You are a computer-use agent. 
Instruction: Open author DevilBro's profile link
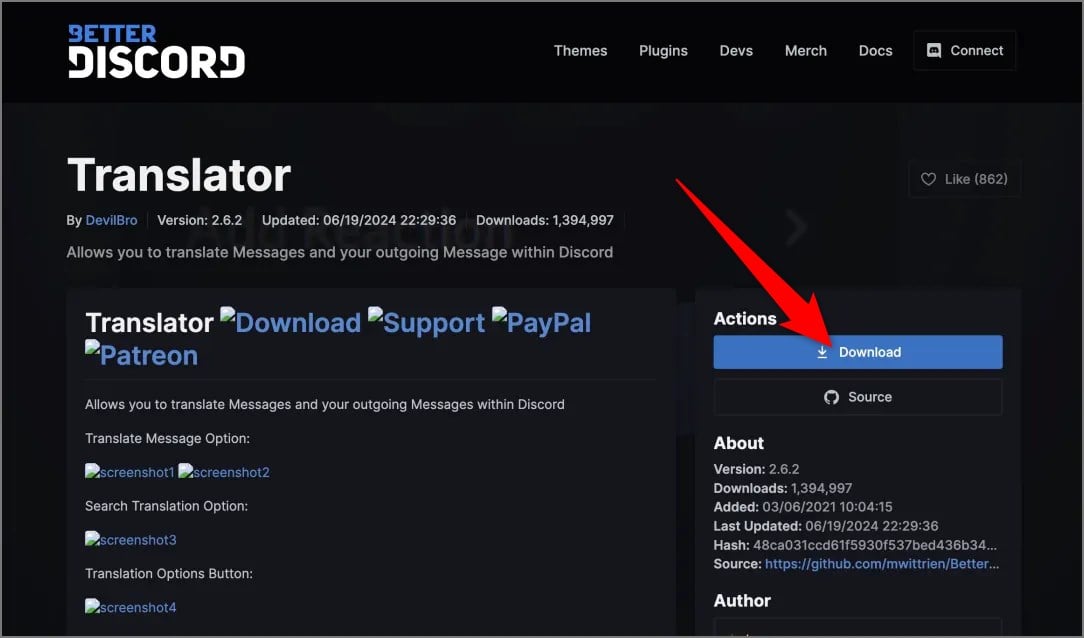pos(111,220)
